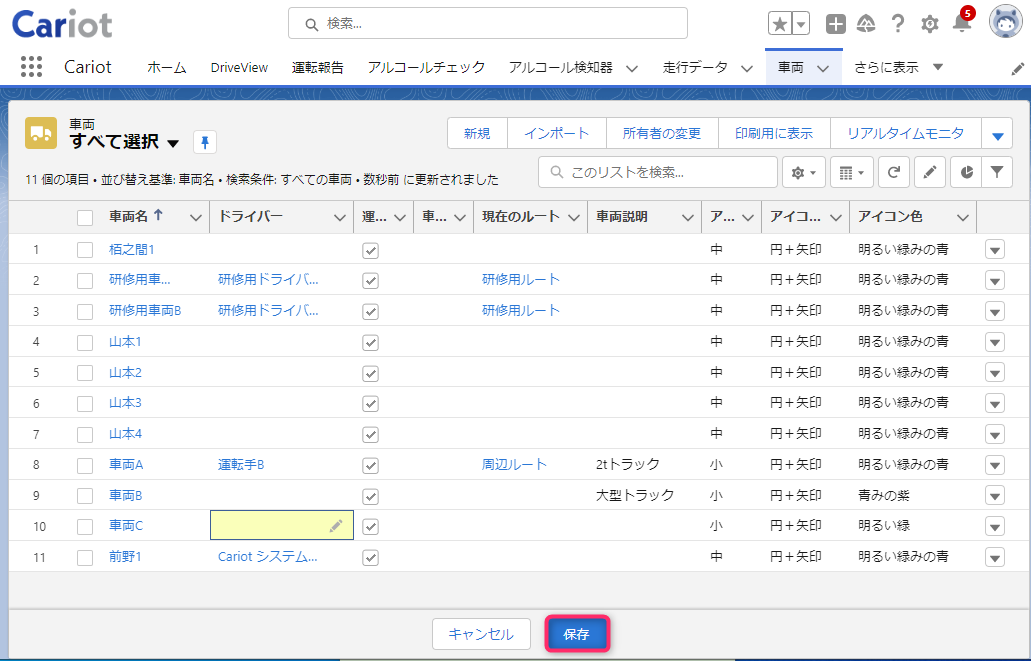Click the 印刷用に表示 button
The image size is (1031, 661).
(x=774, y=134)
